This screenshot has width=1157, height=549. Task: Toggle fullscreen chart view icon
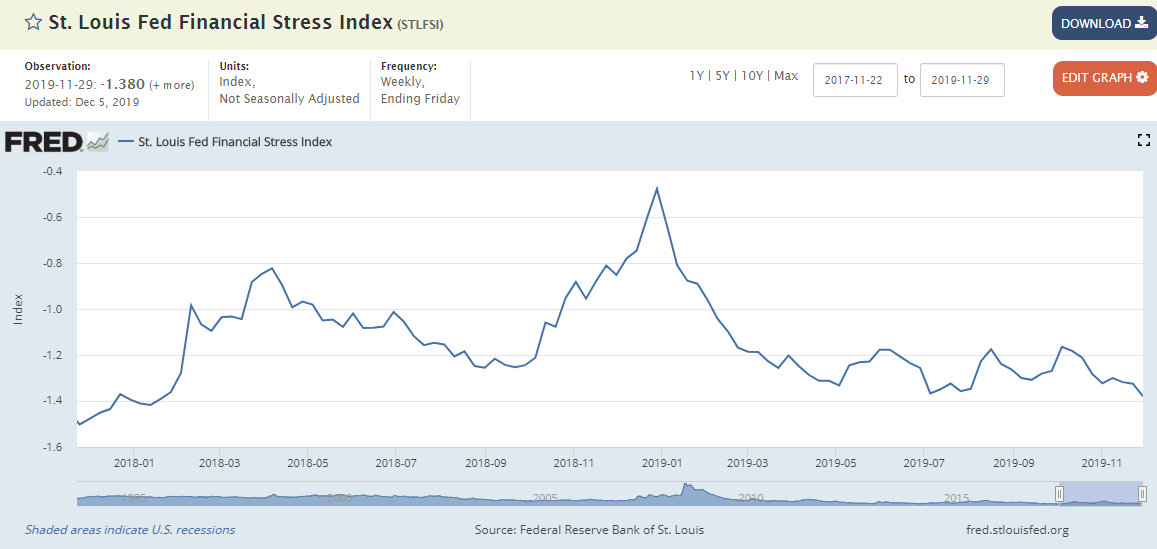1144,140
